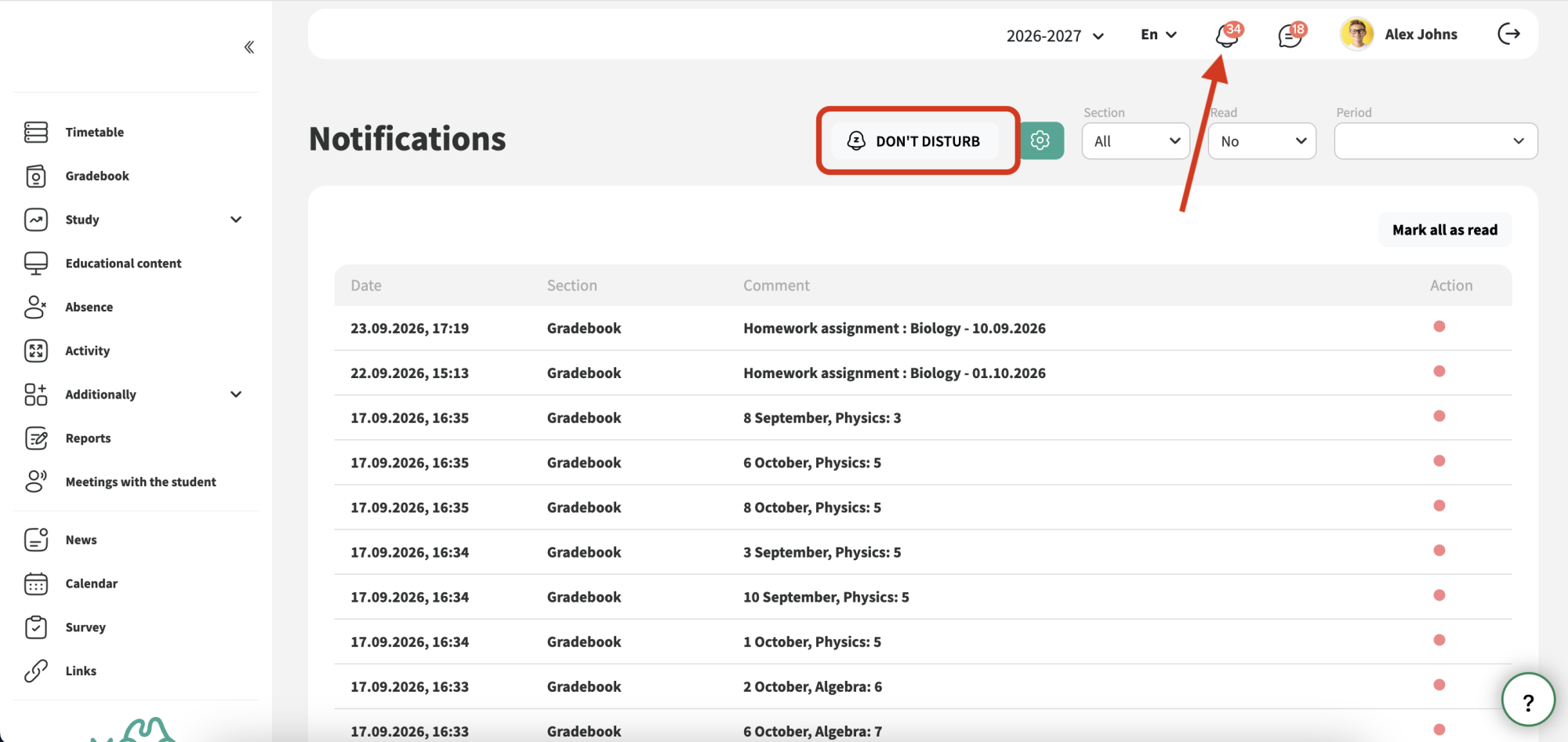This screenshot has width=1568, height=742.
Task: Open the Gradebook menu label
Action: 97,176
